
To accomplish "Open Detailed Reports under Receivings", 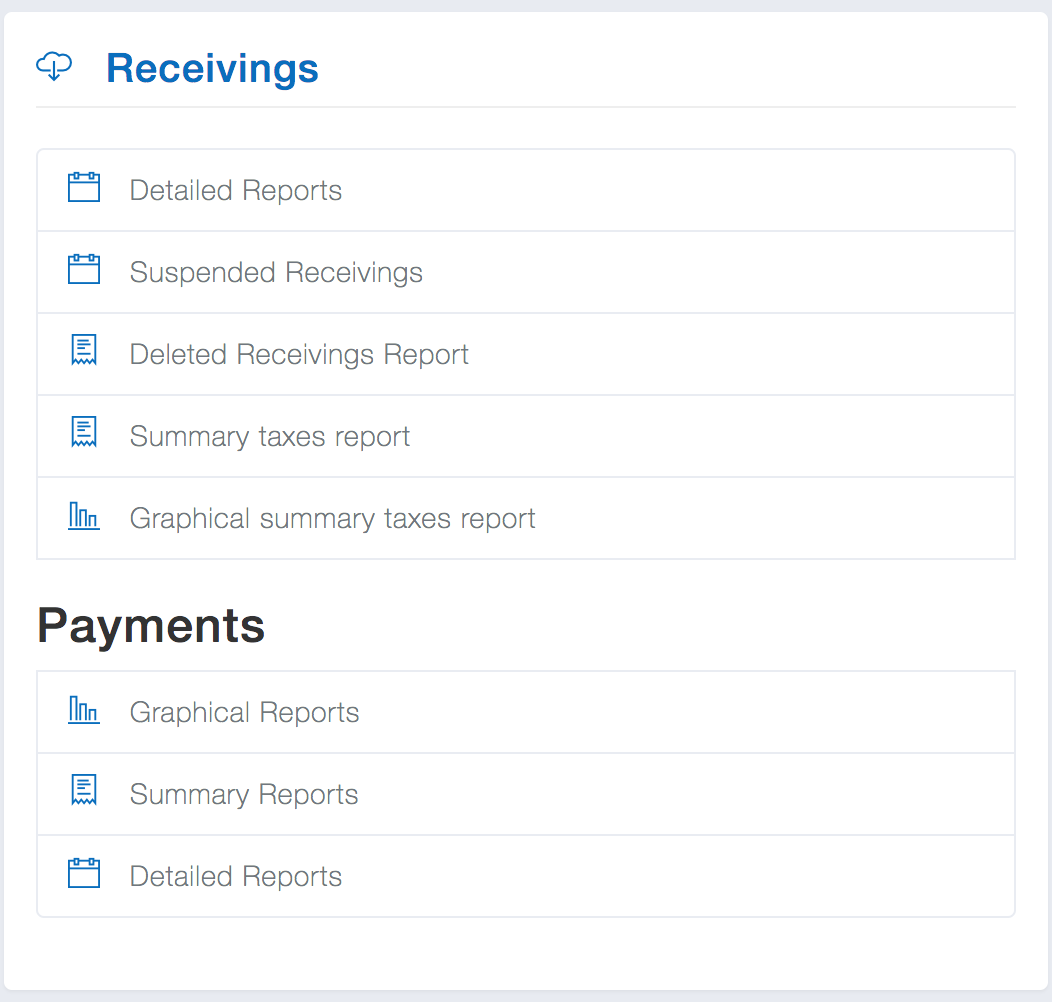I will click(236, 191).
